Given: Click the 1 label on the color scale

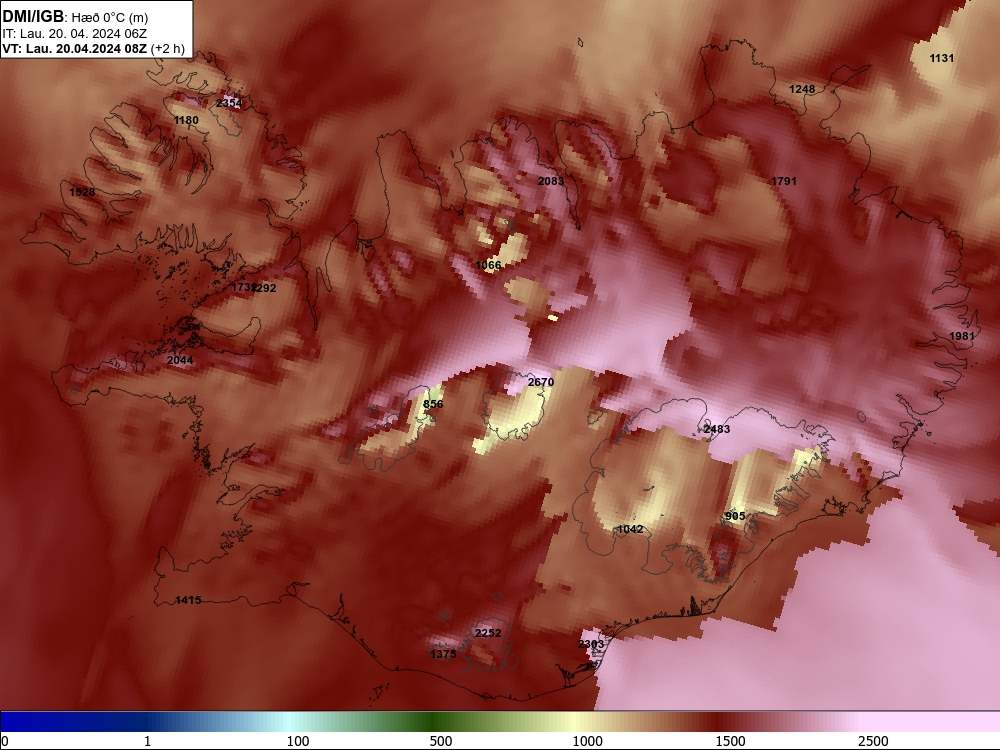Looking at the screenshot, I should [147, 741].
